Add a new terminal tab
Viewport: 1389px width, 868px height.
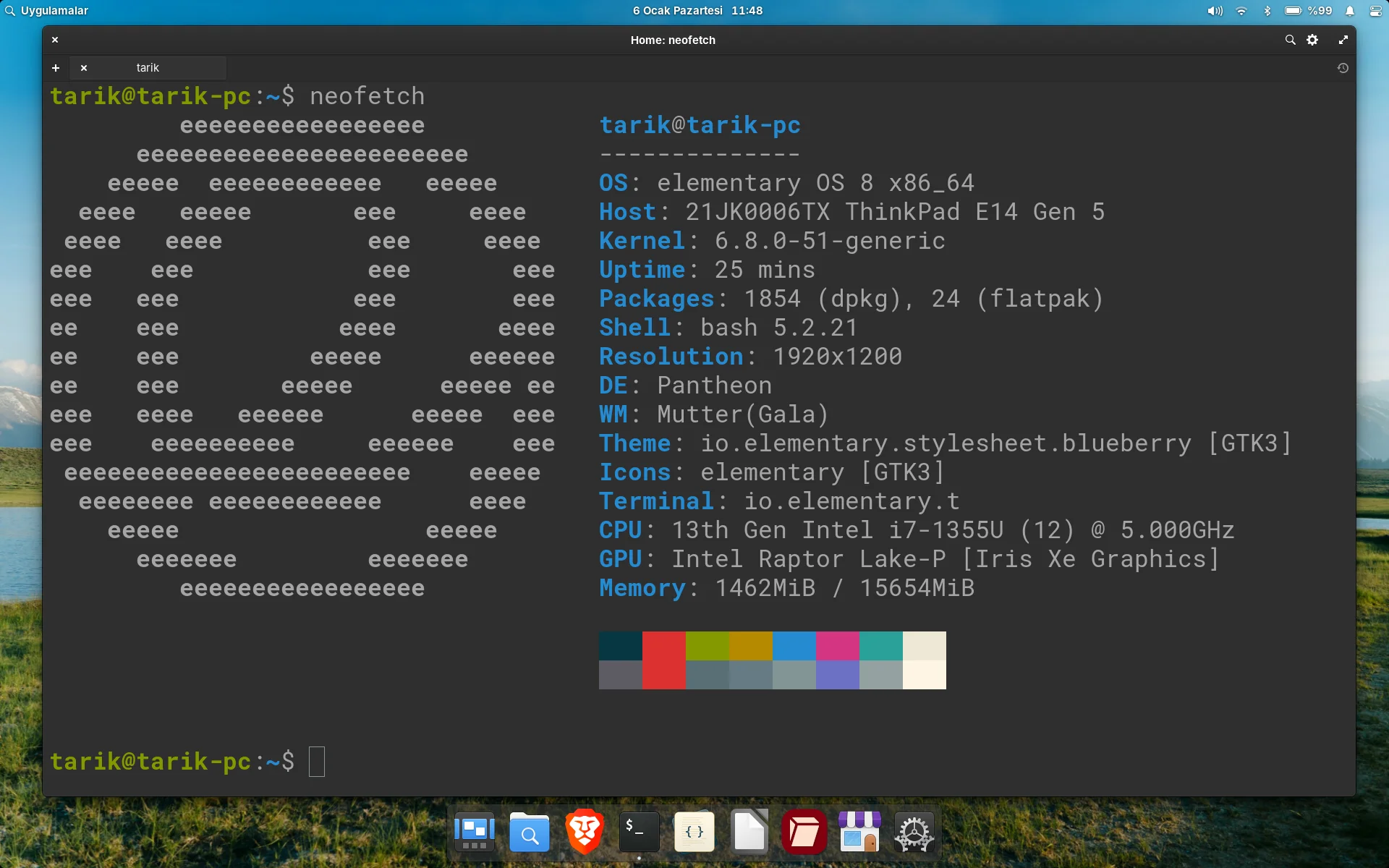[x=56, y=68]
